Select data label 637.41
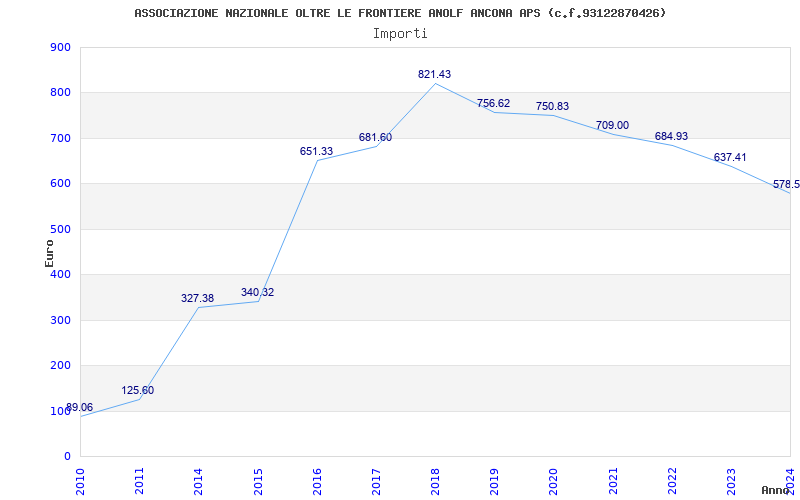The height and width of the screenshot is (500, 800). point(730,157)
